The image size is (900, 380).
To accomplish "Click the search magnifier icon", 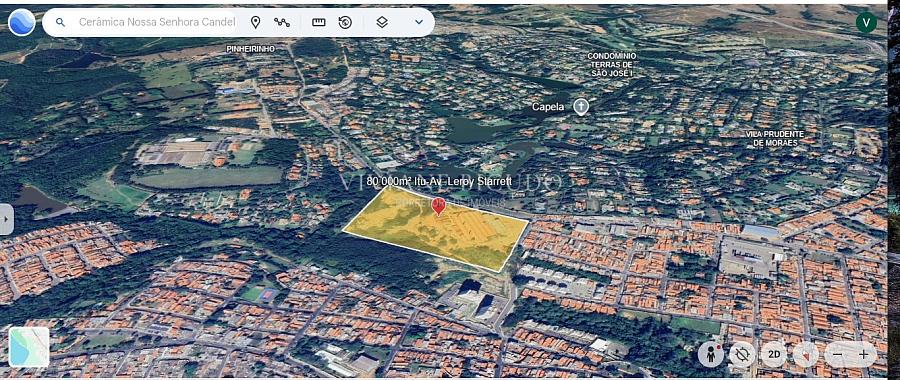I will (60, 22).
